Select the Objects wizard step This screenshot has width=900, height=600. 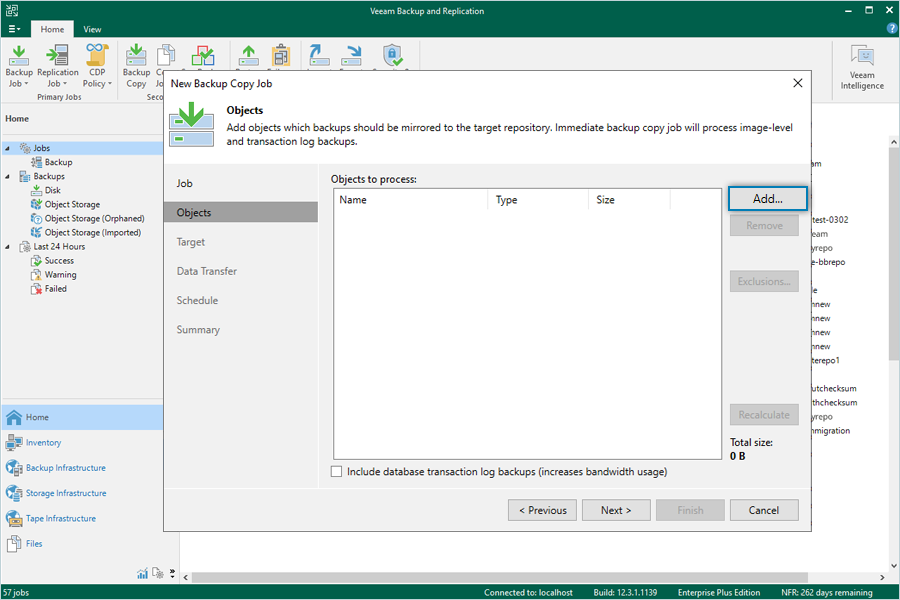point(240,212)
